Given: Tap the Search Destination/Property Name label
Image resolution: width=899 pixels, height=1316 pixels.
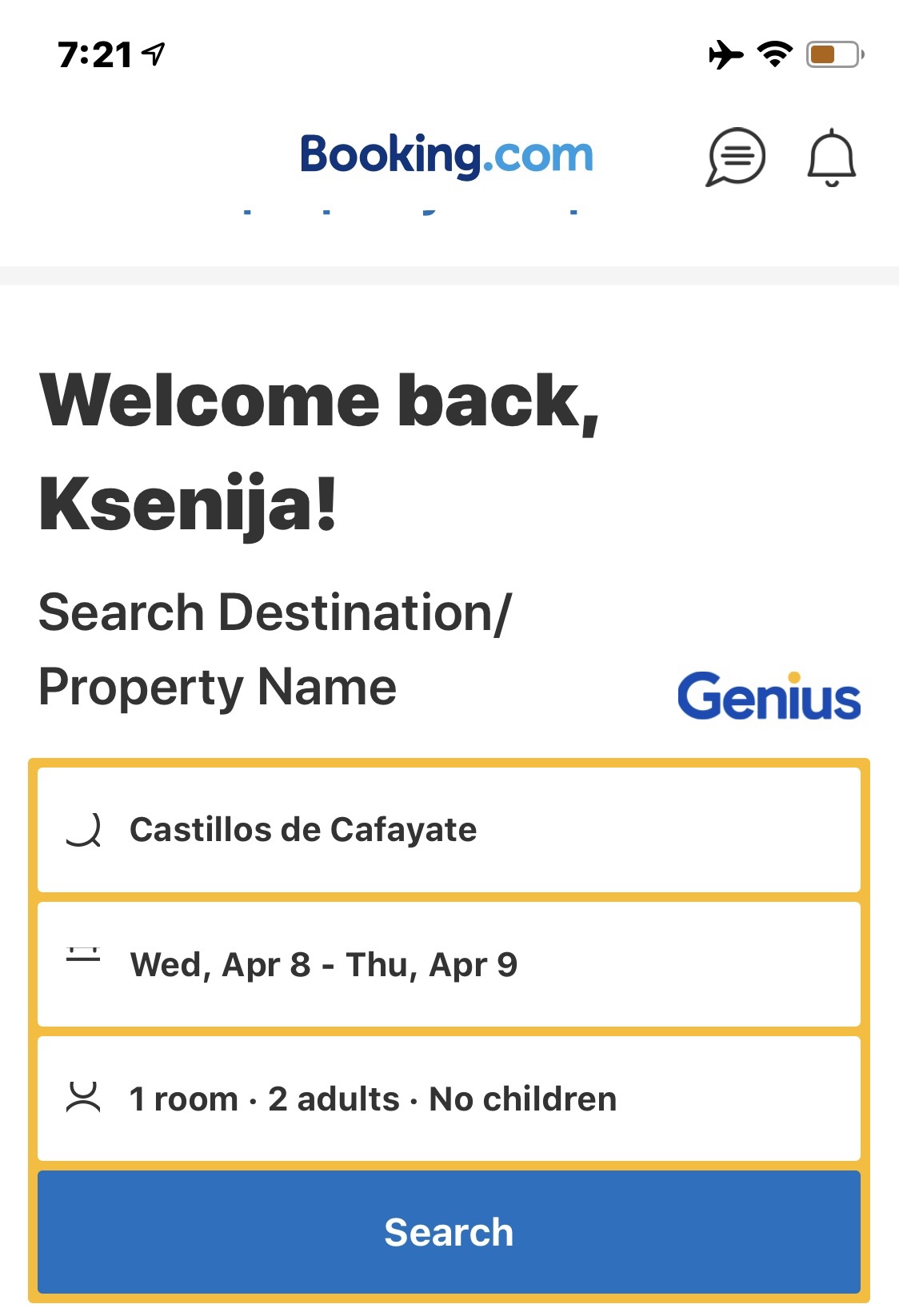Looking at the screenshot, I should (274, 649).
